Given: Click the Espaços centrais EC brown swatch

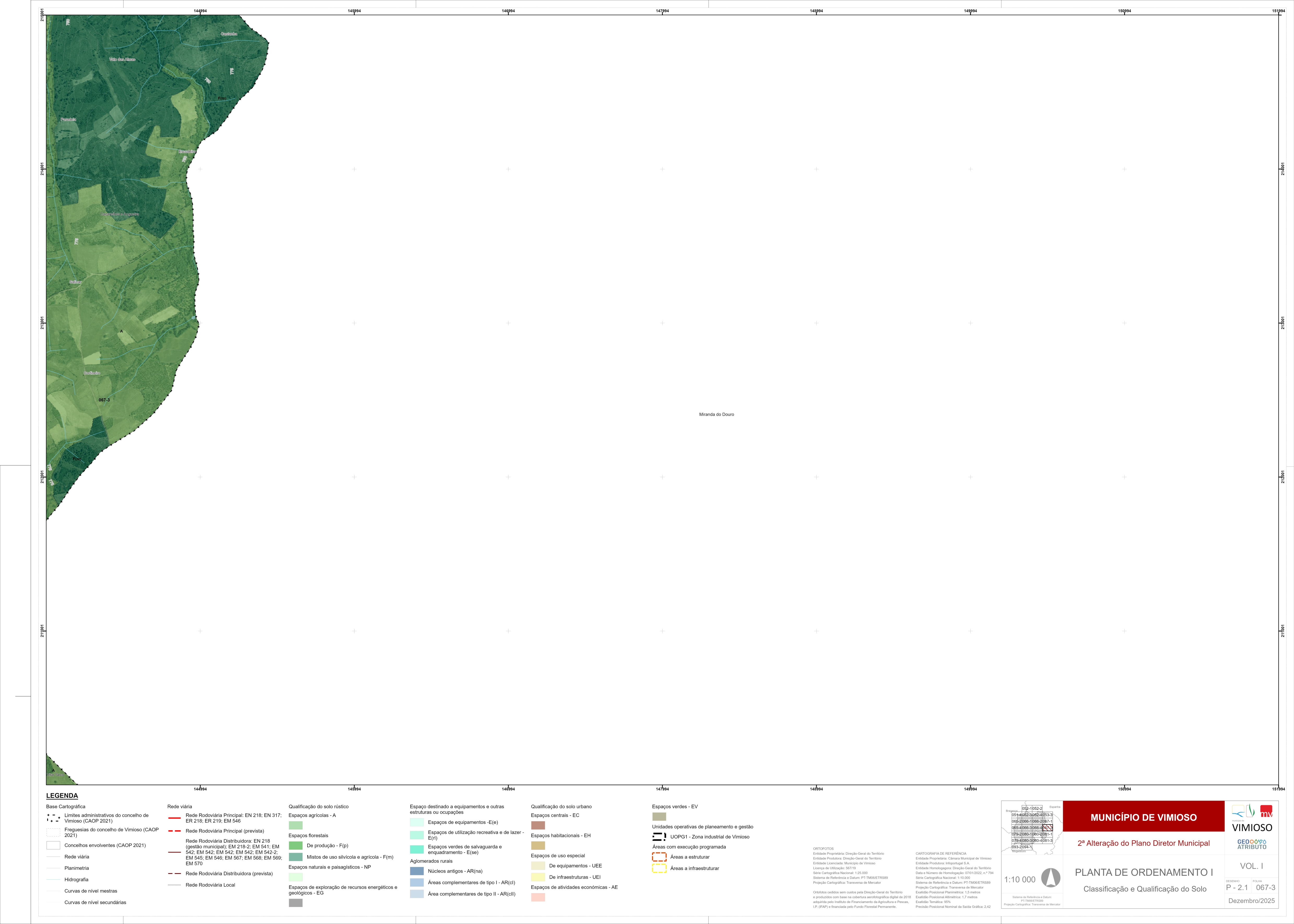Looking at the screenshot, I should (x=538, y=825).
